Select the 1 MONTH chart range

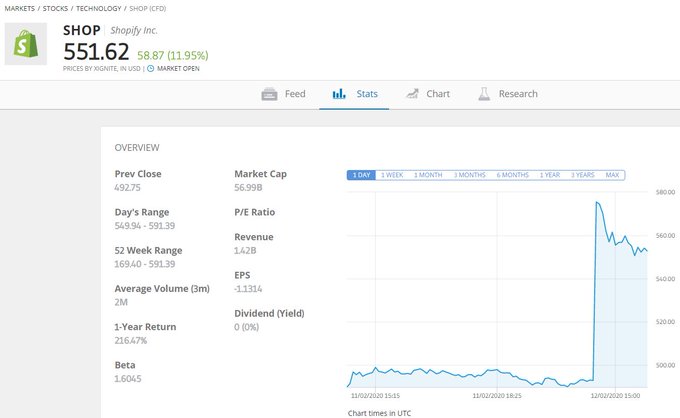pos(428,175)
